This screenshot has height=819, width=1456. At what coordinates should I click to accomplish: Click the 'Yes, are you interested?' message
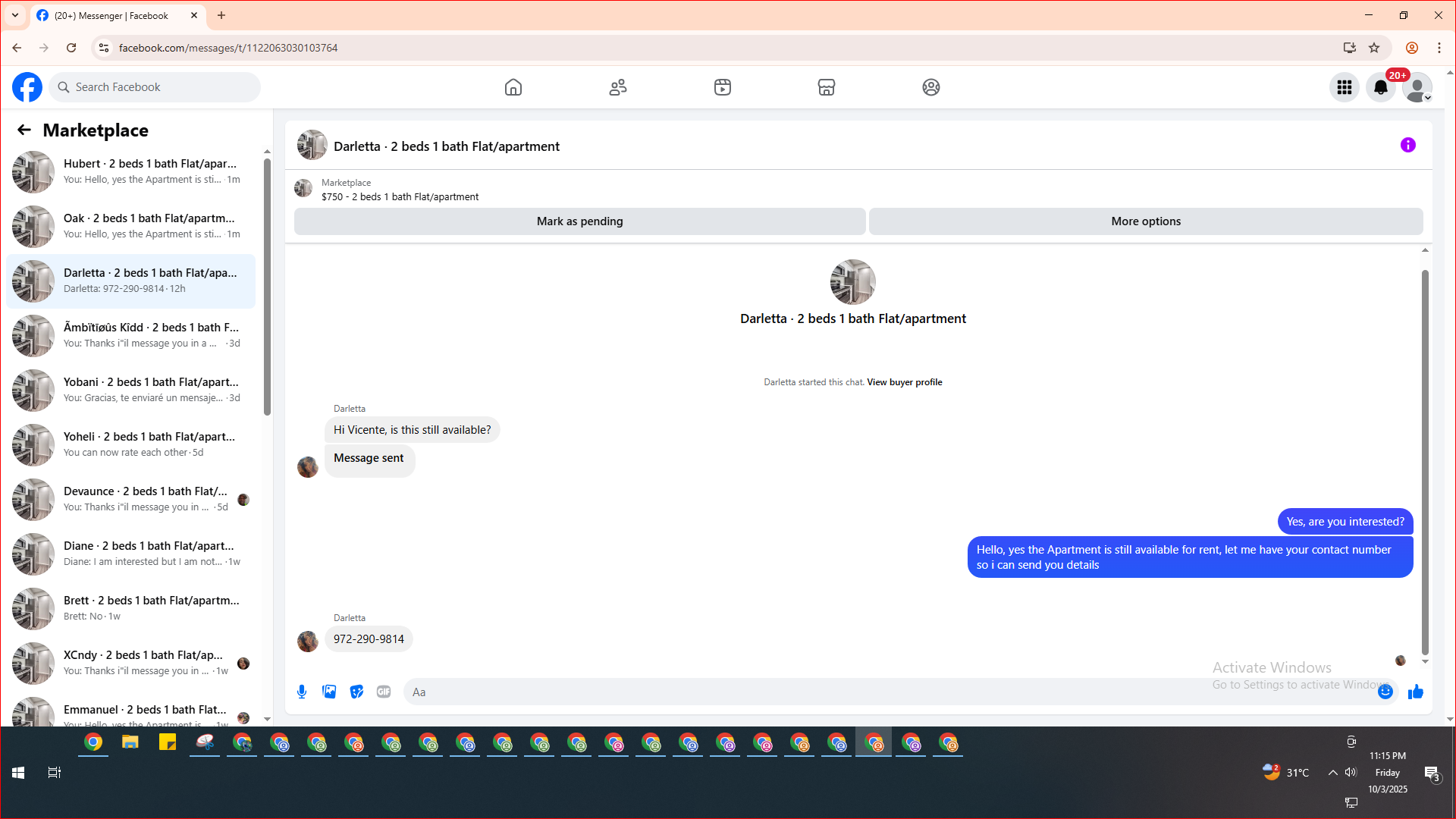(x=1345, y=522)
